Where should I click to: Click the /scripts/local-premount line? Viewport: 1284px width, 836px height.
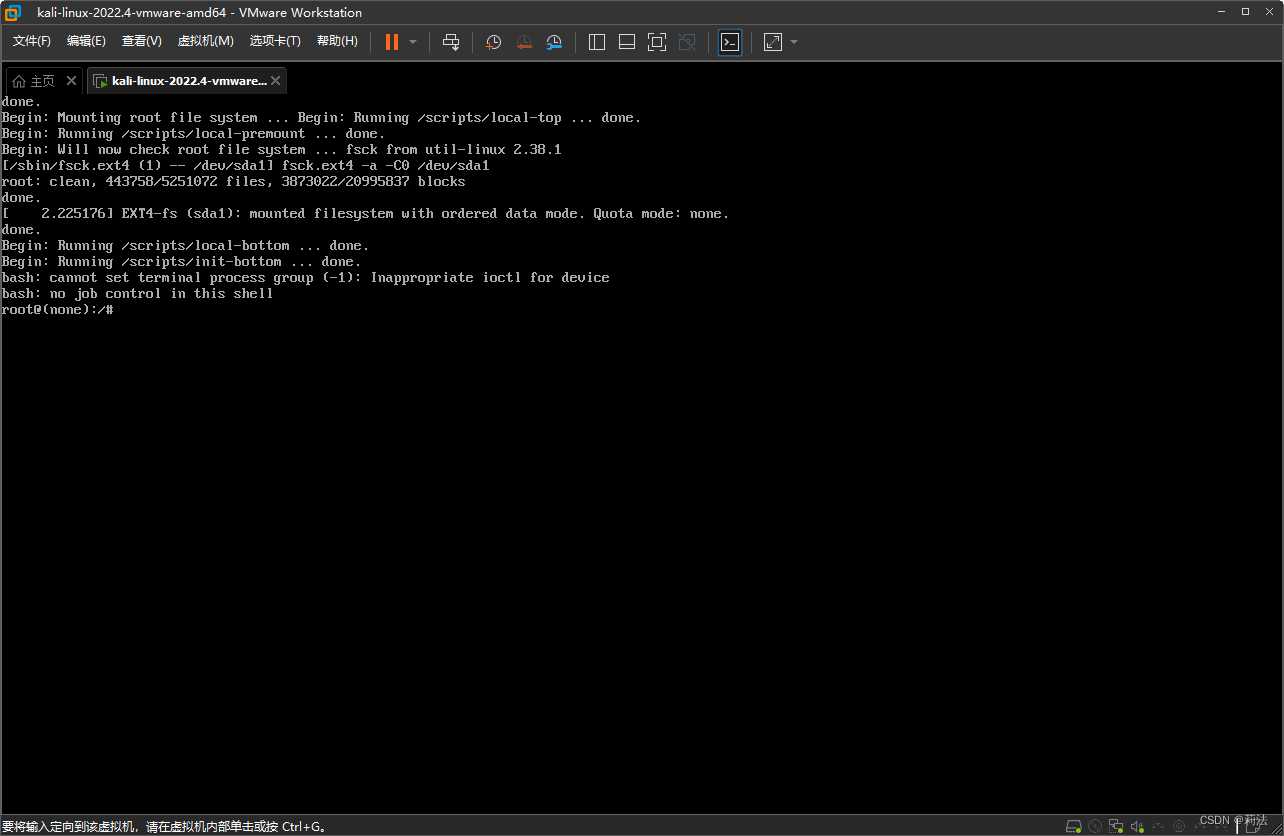pyautogui.click(x=194, y=134)
